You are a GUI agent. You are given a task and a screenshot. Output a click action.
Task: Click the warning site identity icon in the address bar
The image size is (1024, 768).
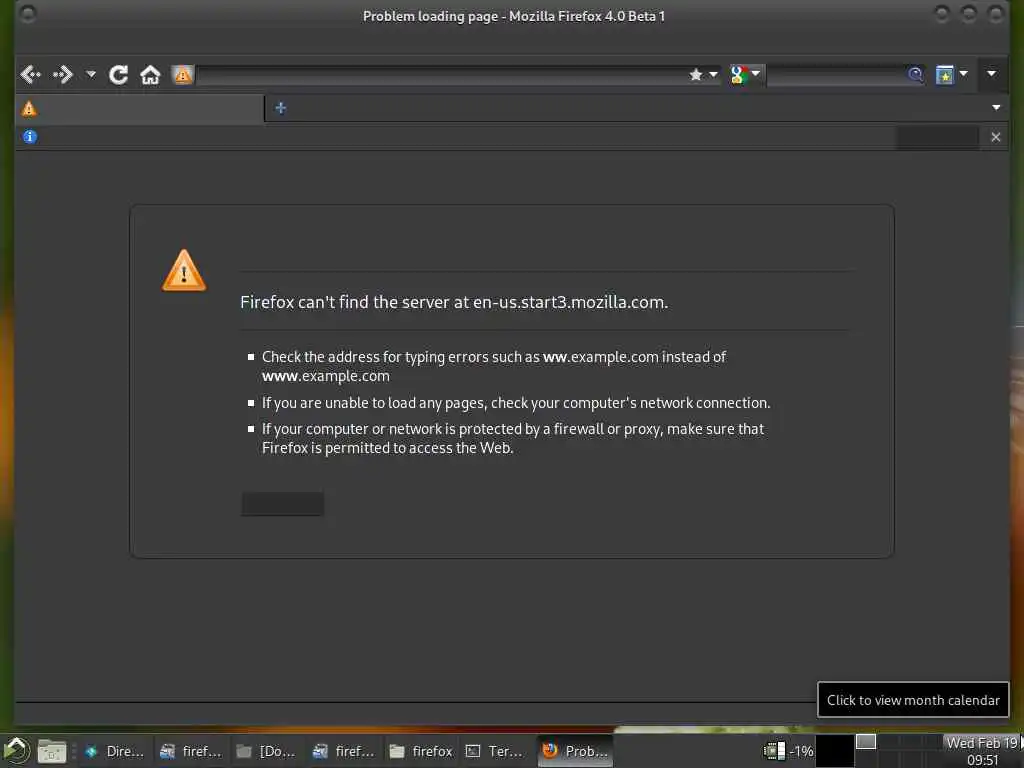click(183, 74)
